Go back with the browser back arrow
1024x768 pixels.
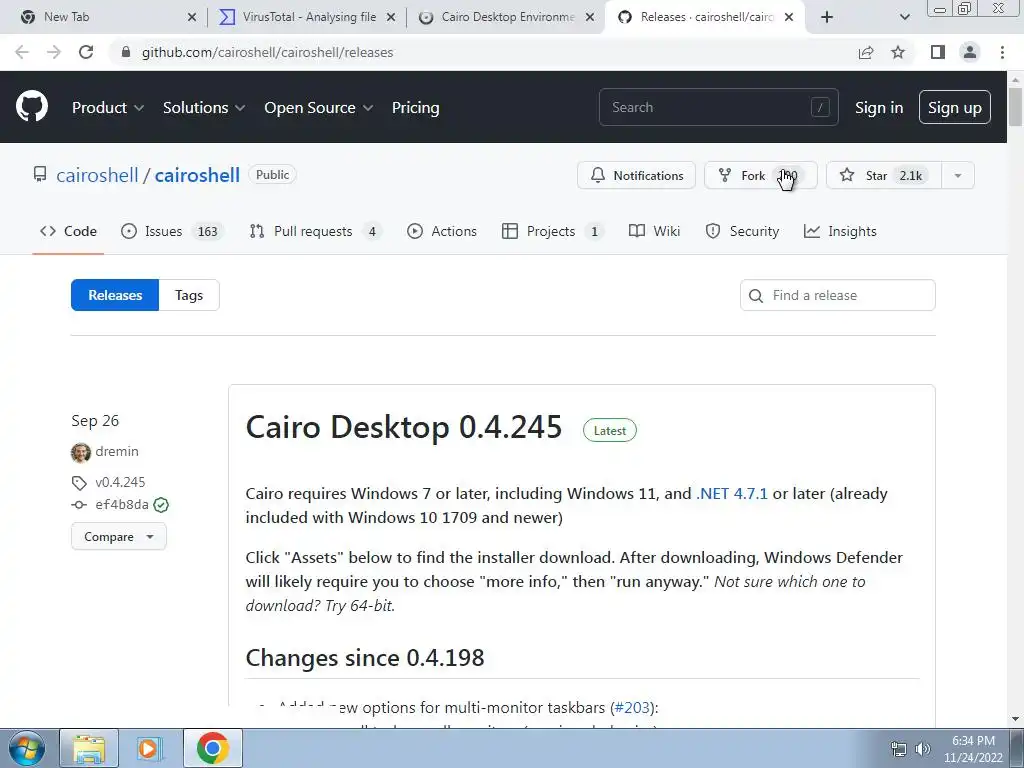(x=22, y=52)
